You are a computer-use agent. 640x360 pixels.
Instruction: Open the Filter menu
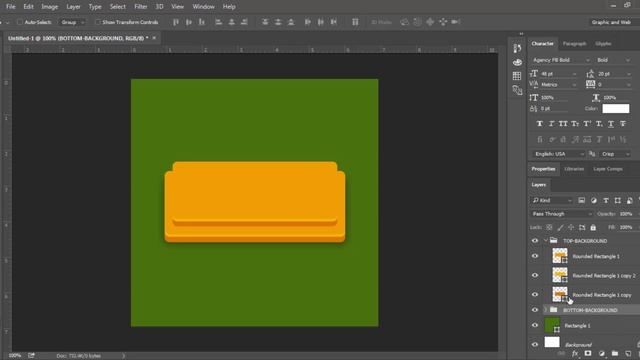pos(141,7)
